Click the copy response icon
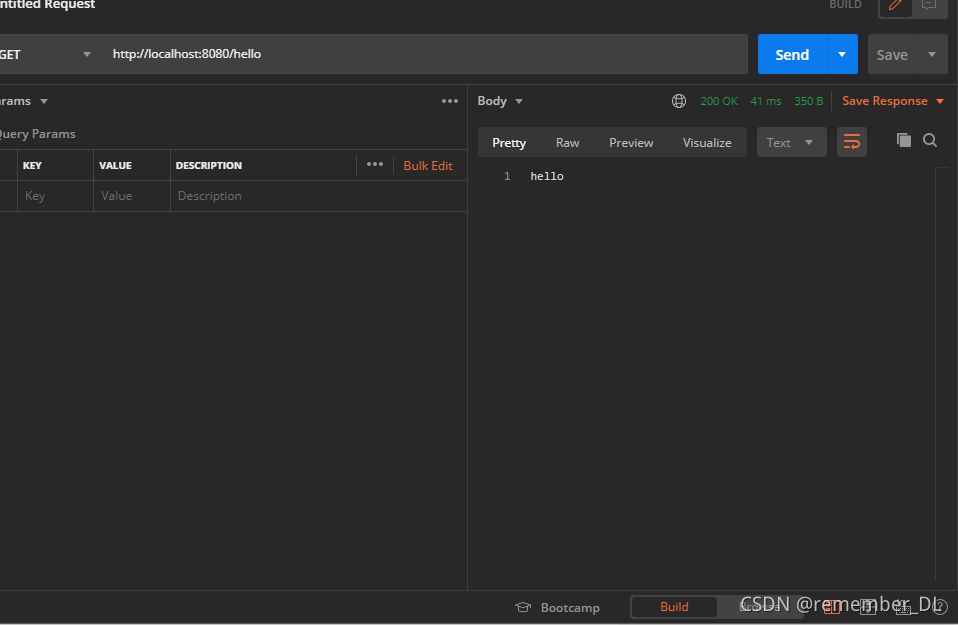 point(904,141)
